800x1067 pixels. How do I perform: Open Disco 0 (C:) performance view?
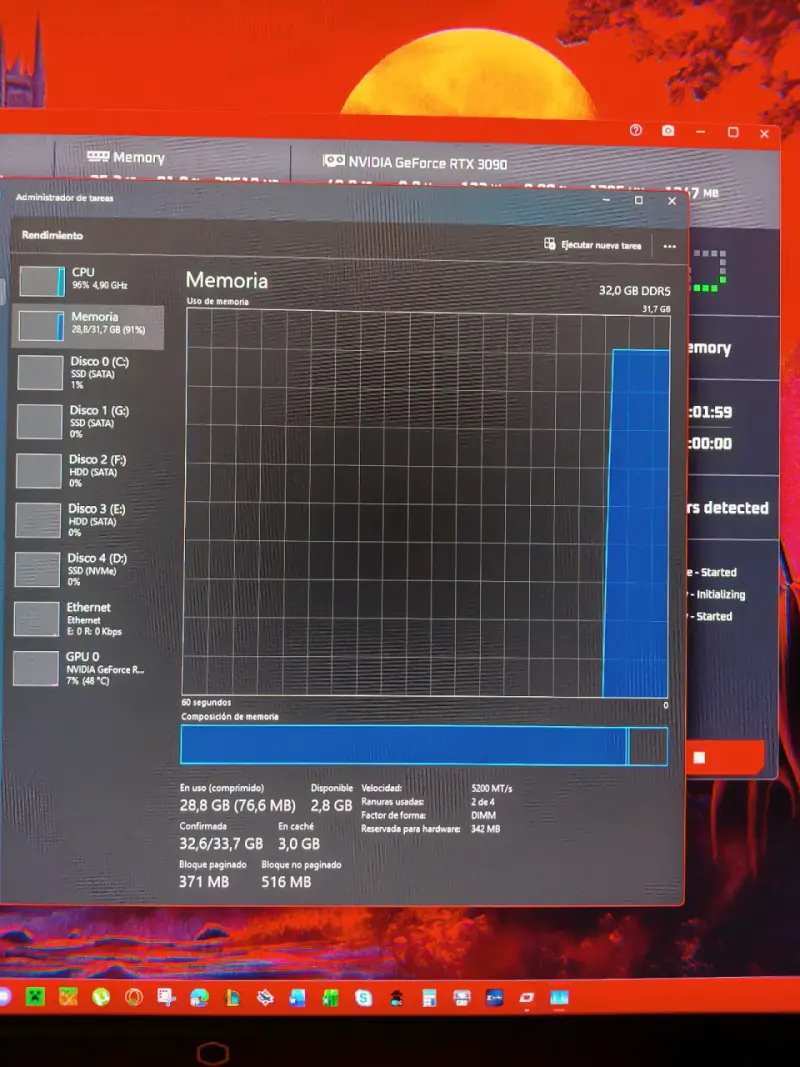(x=87, y=372)
